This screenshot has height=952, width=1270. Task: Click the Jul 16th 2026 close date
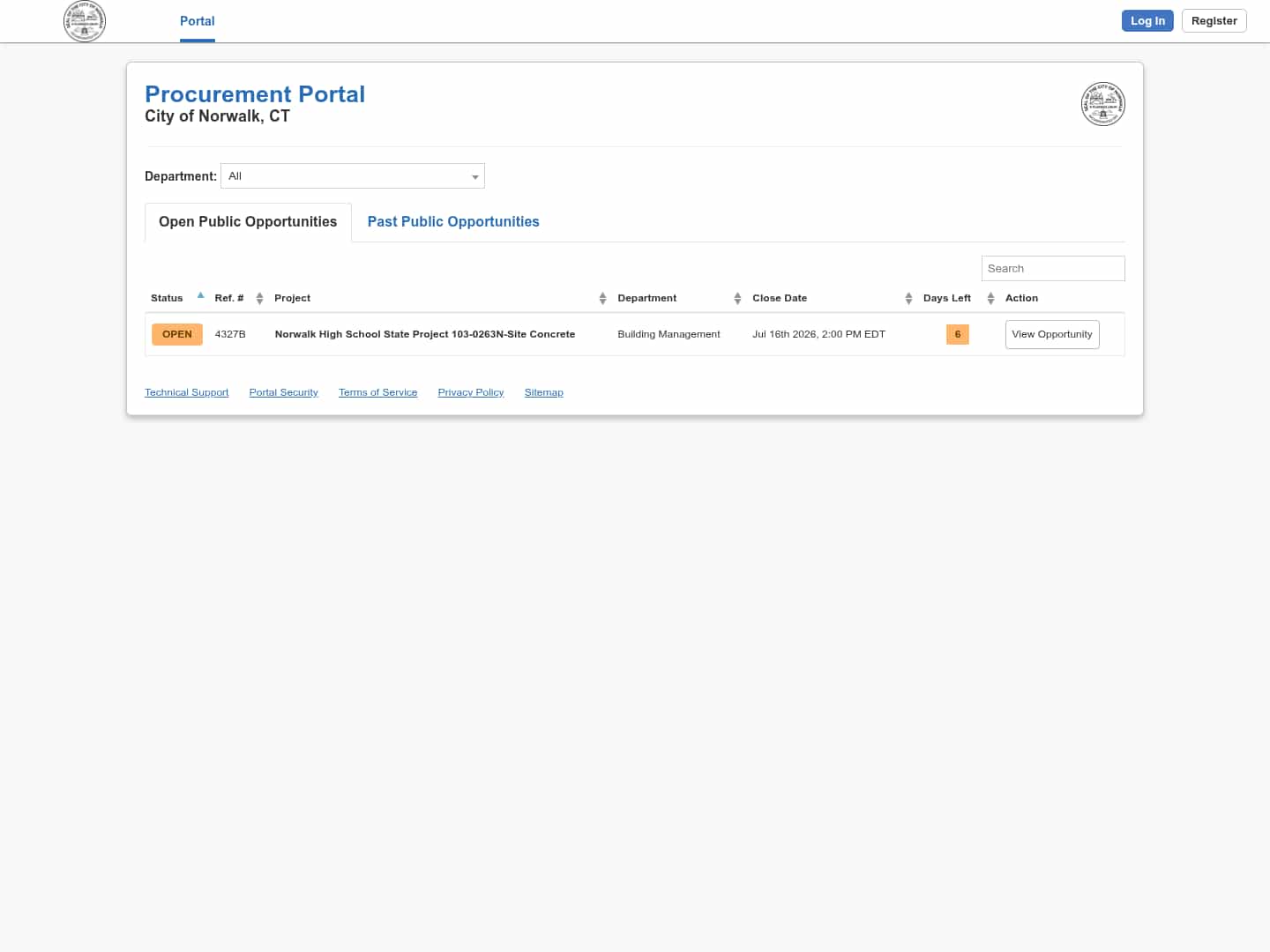coord(818,334)
